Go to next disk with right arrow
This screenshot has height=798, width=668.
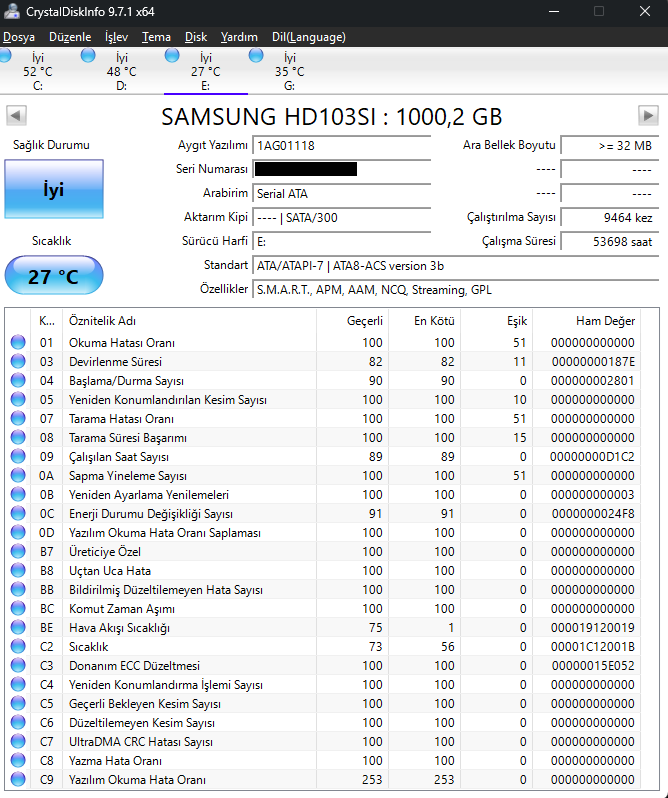648,116
